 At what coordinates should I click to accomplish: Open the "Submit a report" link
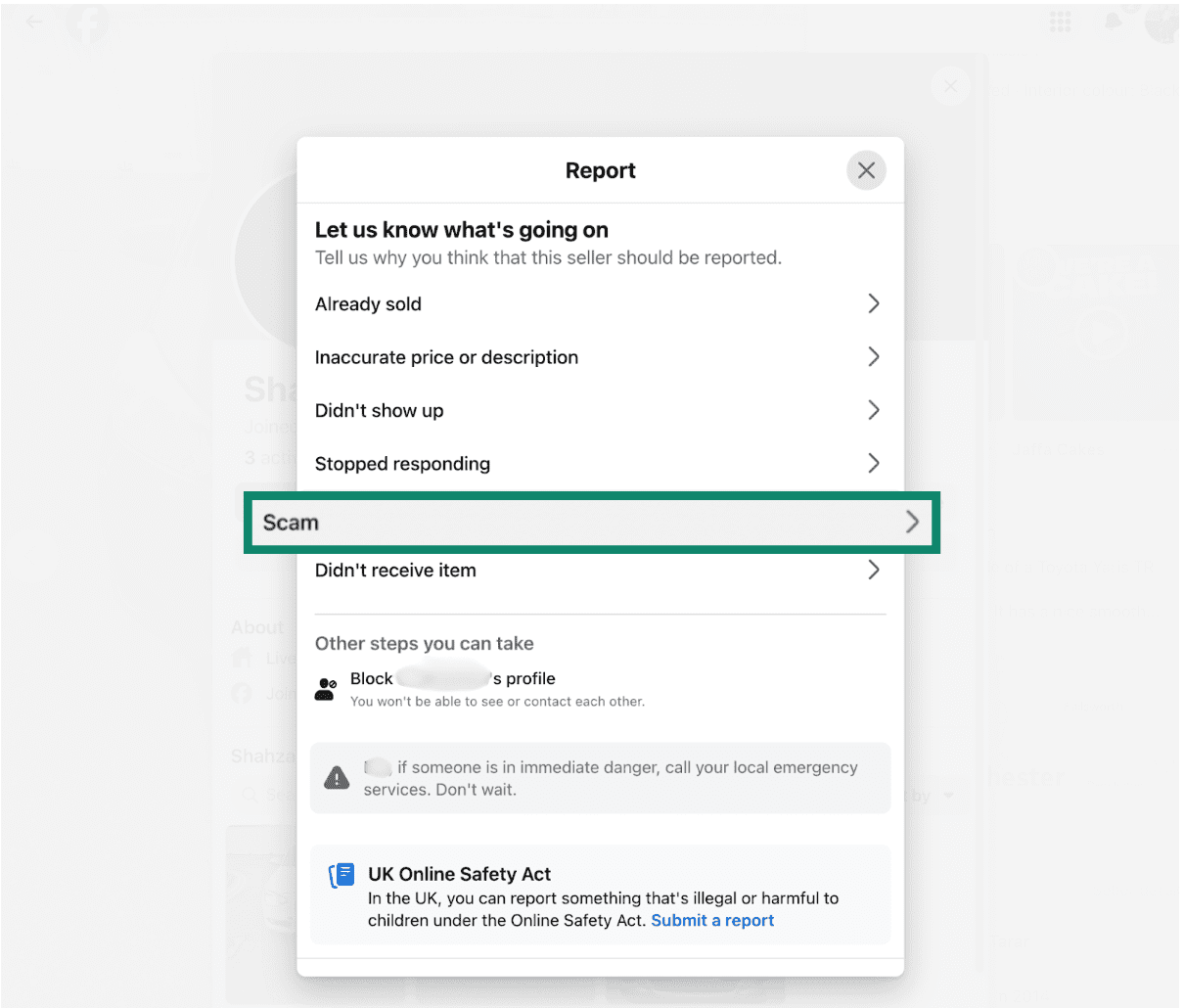click(x=712, y=921)
